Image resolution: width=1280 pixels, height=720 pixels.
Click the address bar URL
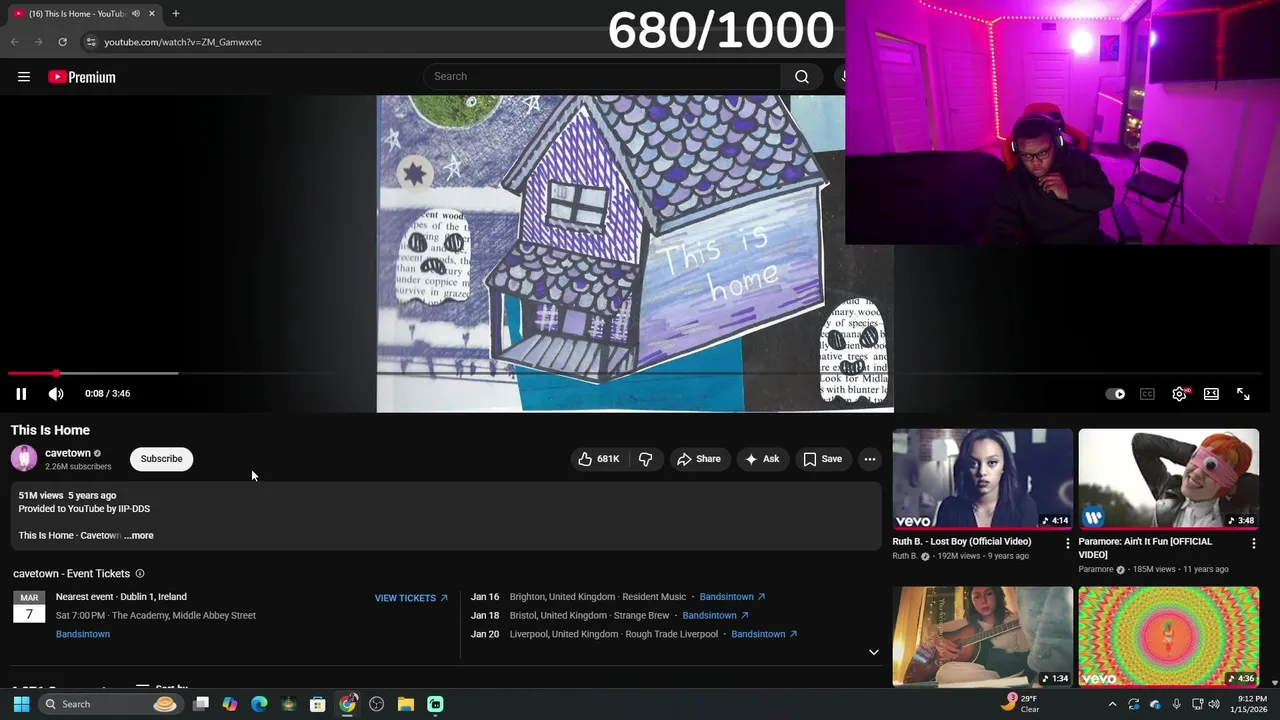(183, 42)
